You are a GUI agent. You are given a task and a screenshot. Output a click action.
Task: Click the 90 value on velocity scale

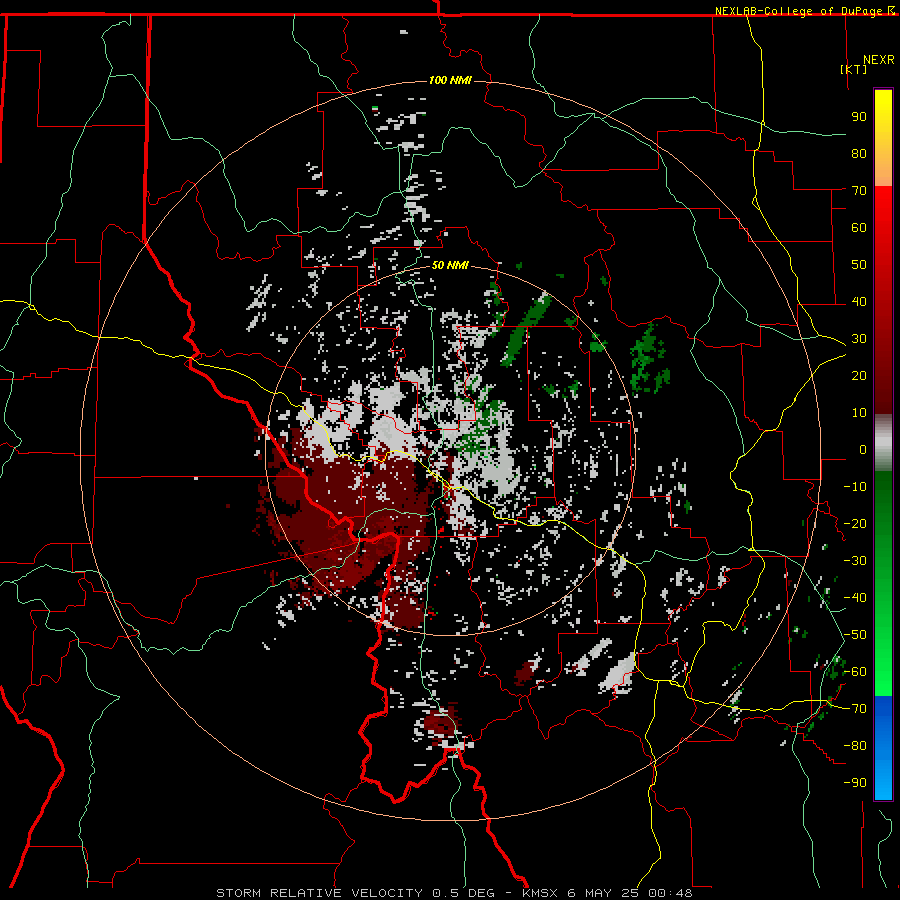coord(859,117)
